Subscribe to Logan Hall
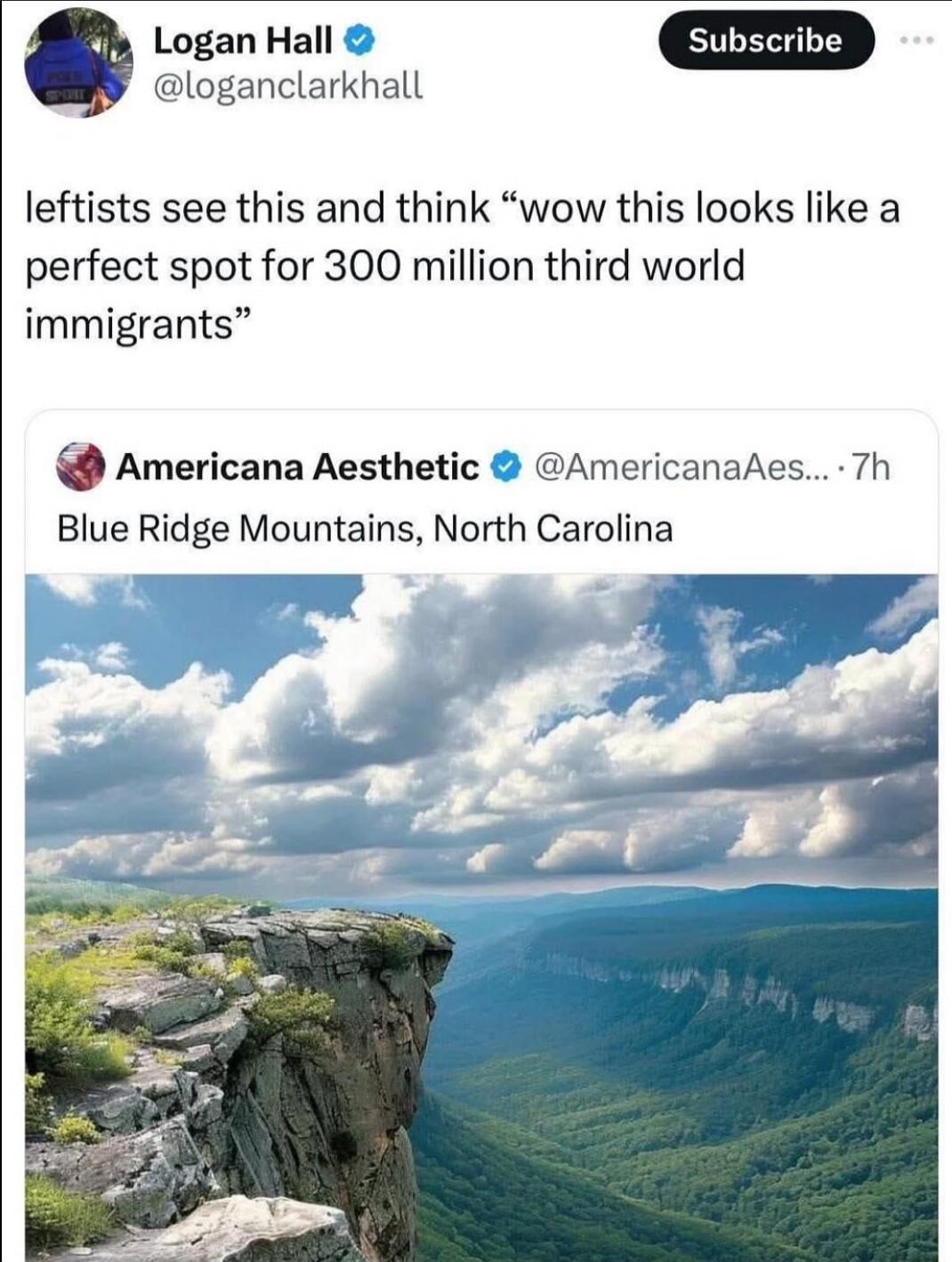This screenshot has width=952, height=1262. click(765, 40)
